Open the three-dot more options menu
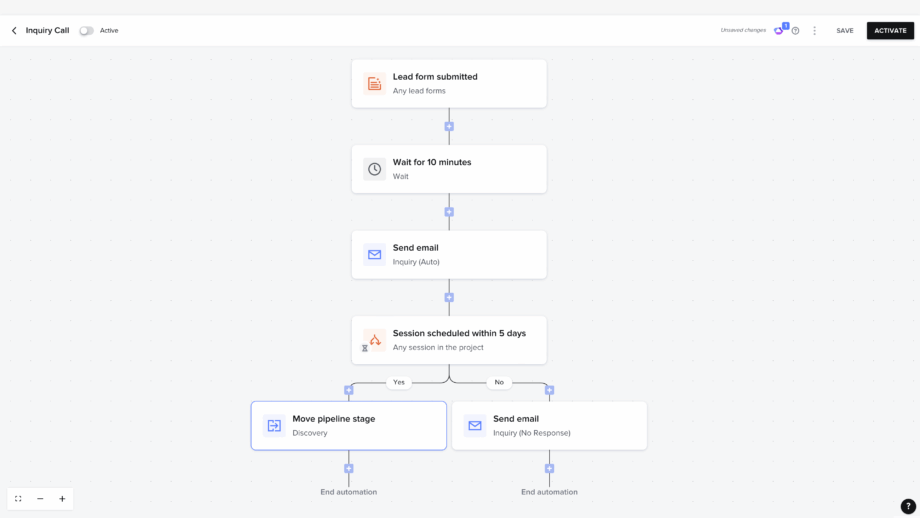920x518 pixels. click(x=814, y=31)
